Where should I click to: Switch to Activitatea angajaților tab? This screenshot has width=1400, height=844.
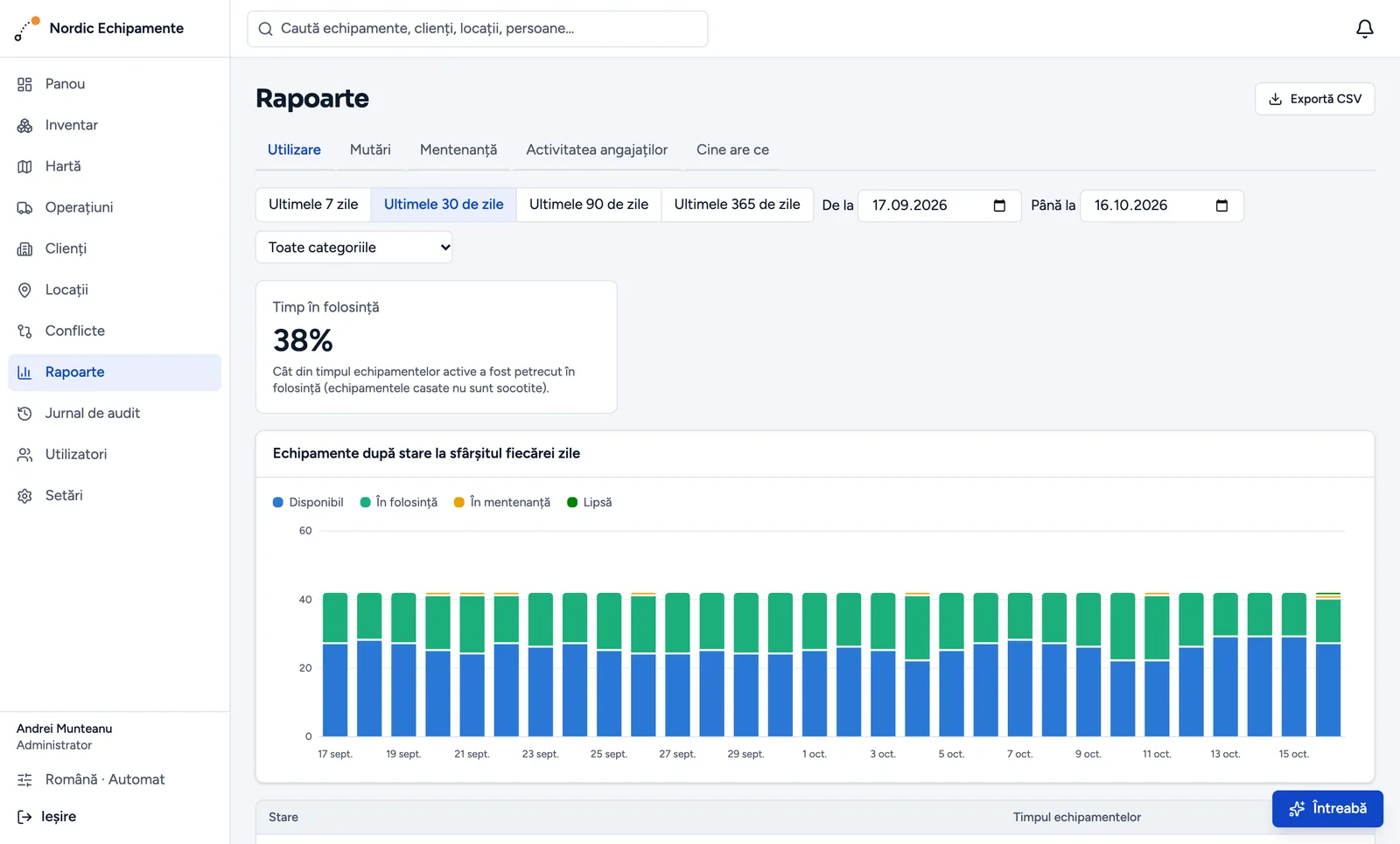tap(597, 150)
